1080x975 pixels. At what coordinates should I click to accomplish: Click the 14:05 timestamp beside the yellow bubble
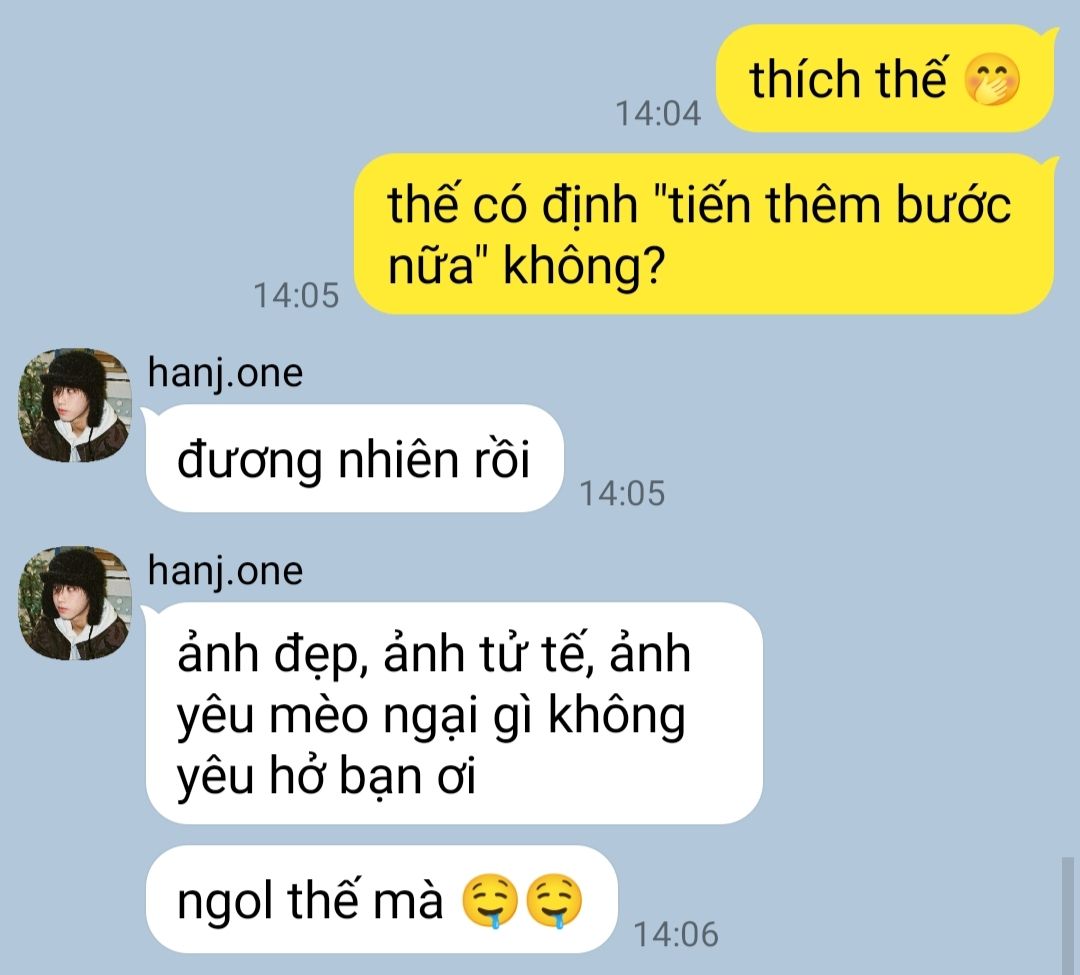(296, 295)
